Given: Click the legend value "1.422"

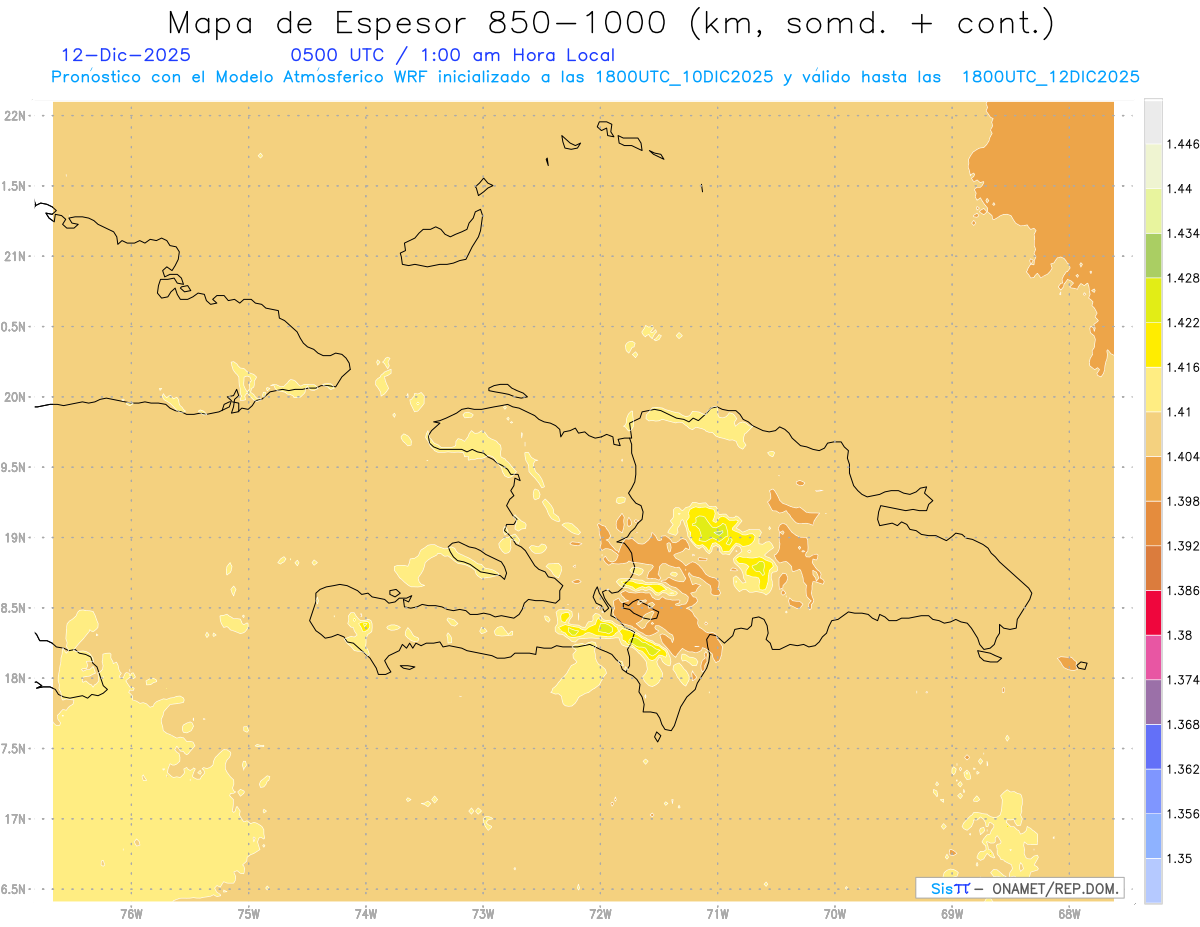Looking at the screenshot, I should pos(1184,322).
